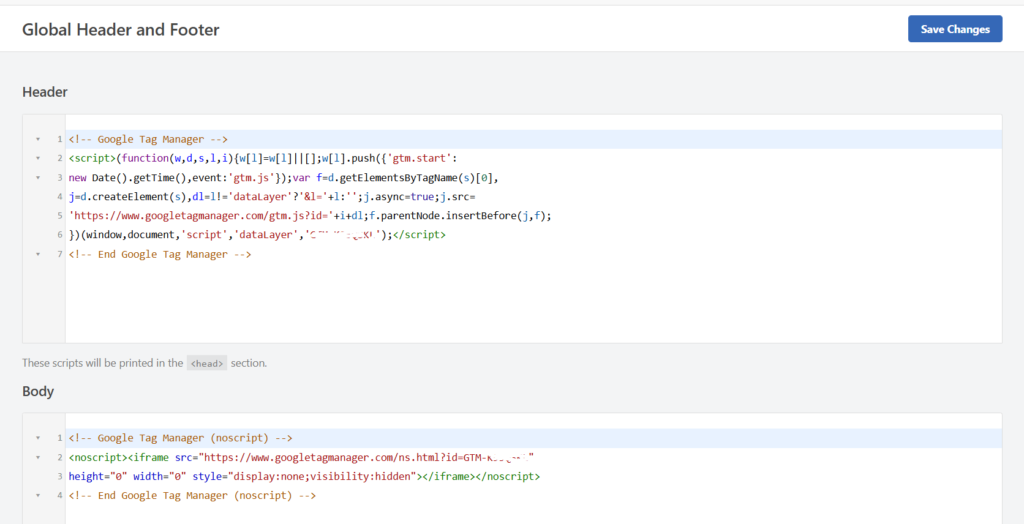This screenshot has height=524, width=1024.
Task: Collapse fold arrow on Body line 1
Action: click(37, 438)
